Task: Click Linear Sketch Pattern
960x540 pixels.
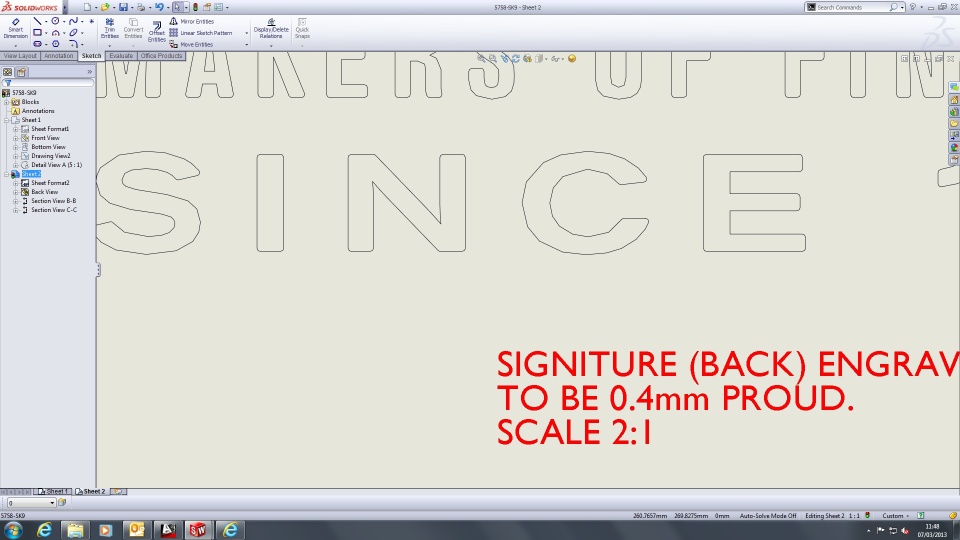Action: (201, 33)
